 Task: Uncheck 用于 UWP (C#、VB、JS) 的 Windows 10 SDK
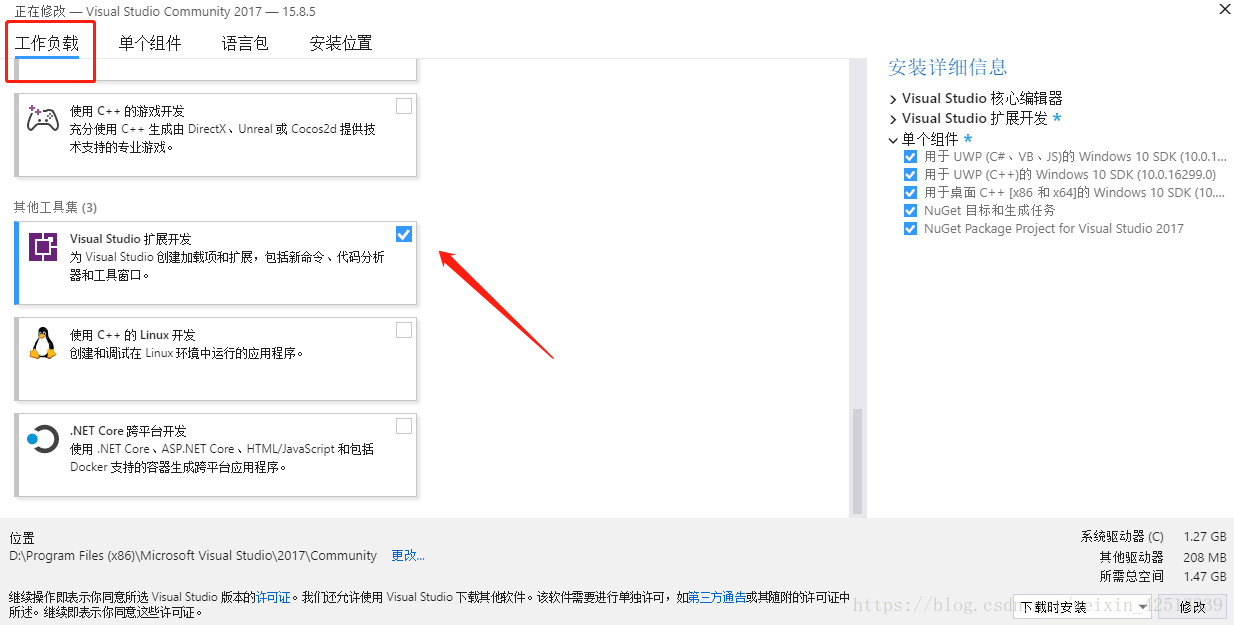(x=910, y=157)
